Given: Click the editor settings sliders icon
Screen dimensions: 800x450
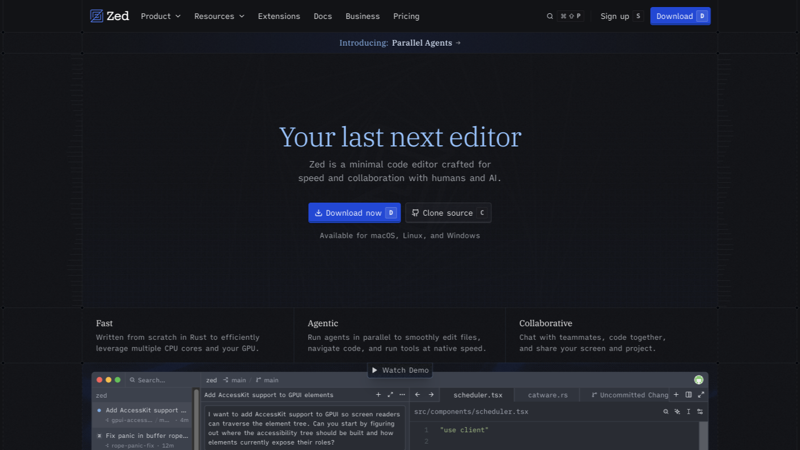Looking at the screenshot, I should click(700, 412).
